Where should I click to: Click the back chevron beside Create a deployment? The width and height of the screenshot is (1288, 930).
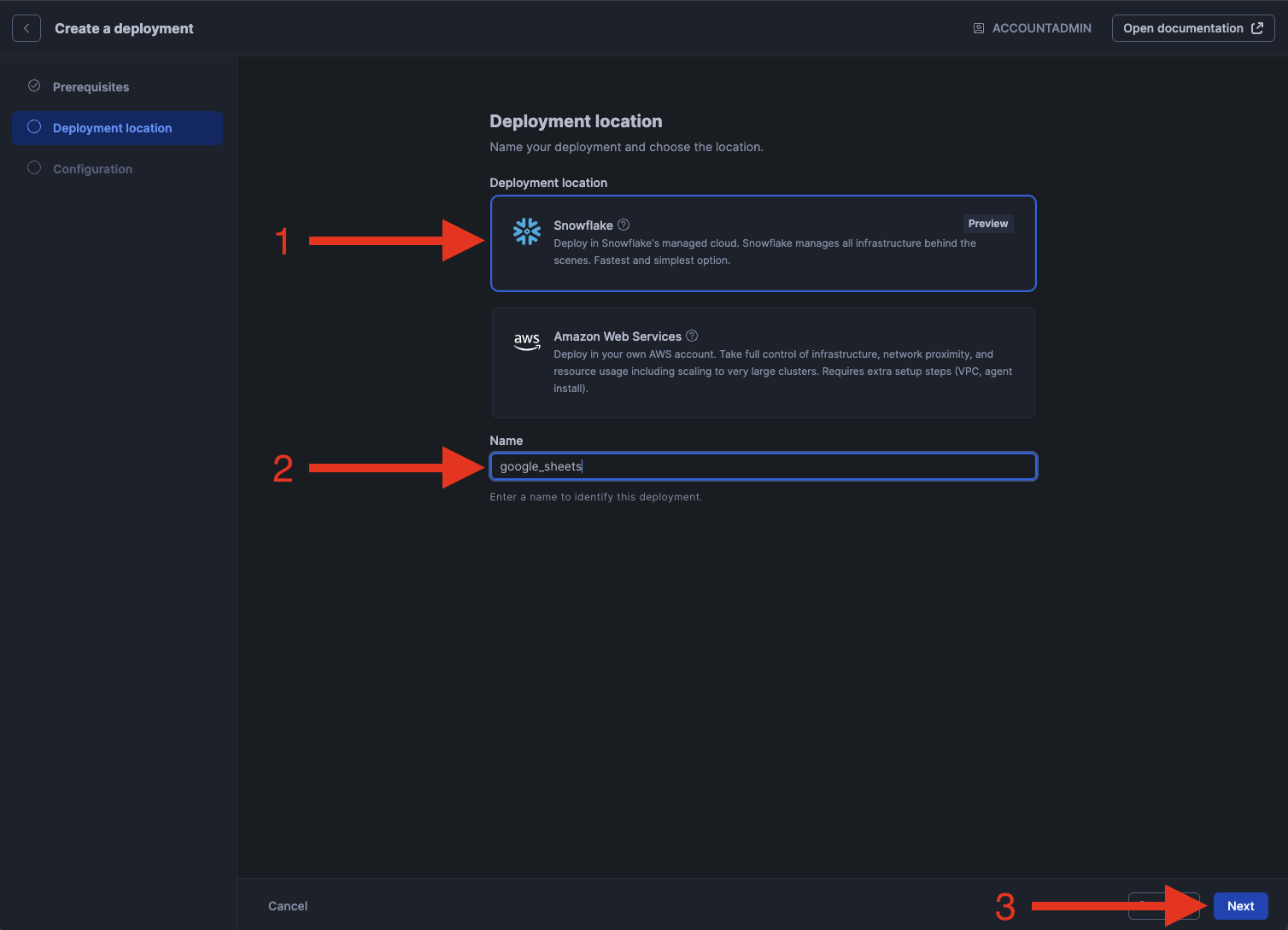point(26,28)
